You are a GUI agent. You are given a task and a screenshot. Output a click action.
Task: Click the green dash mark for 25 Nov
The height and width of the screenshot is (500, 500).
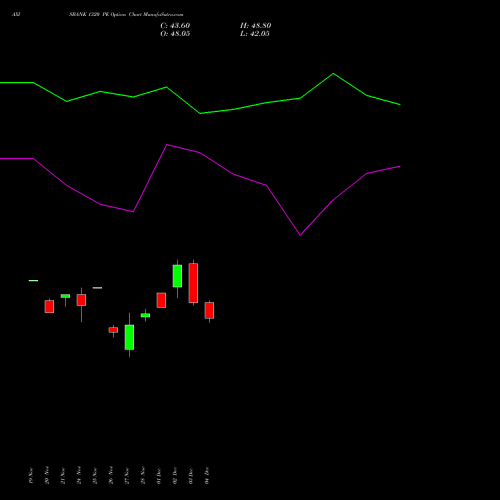click(97, 288)
